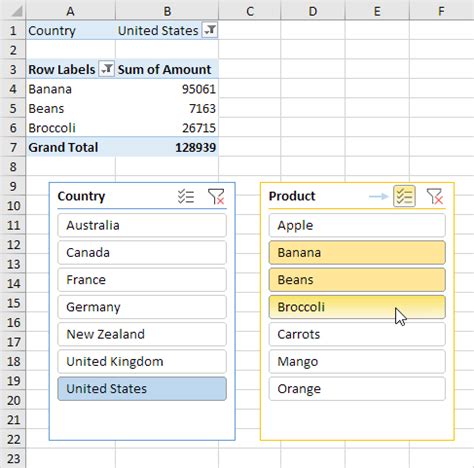This screenshot has width=474, height=468.
Task: Click the Country slicer title
Action: 81,196
